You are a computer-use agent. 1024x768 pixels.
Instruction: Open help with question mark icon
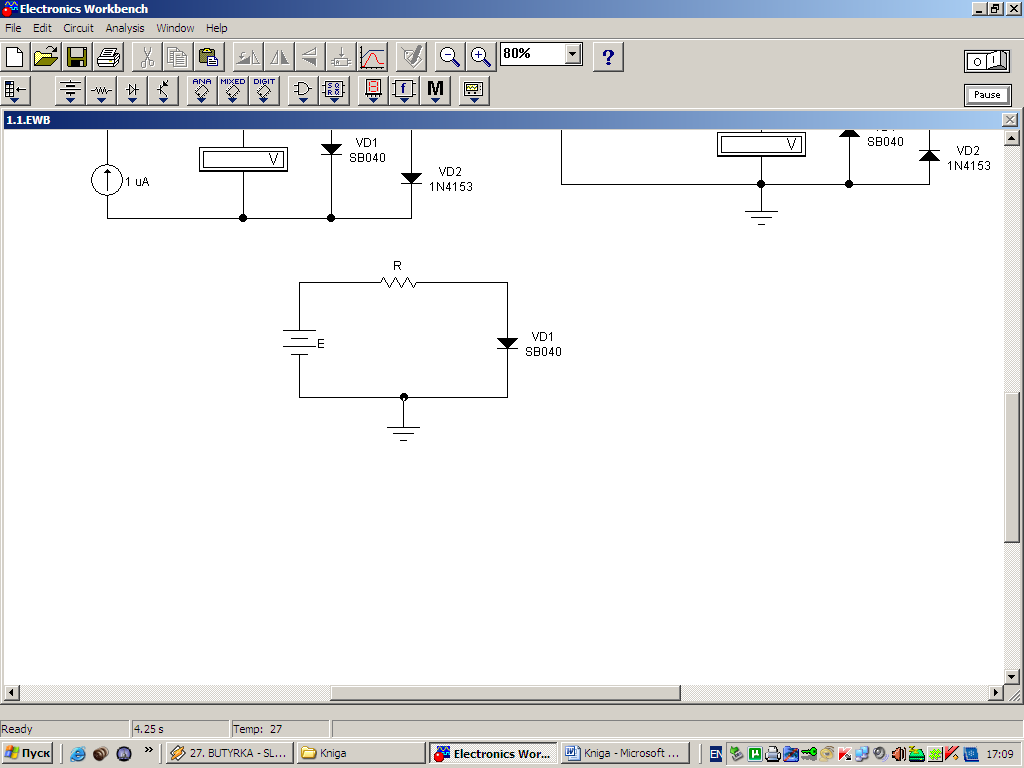pos(608,57)
